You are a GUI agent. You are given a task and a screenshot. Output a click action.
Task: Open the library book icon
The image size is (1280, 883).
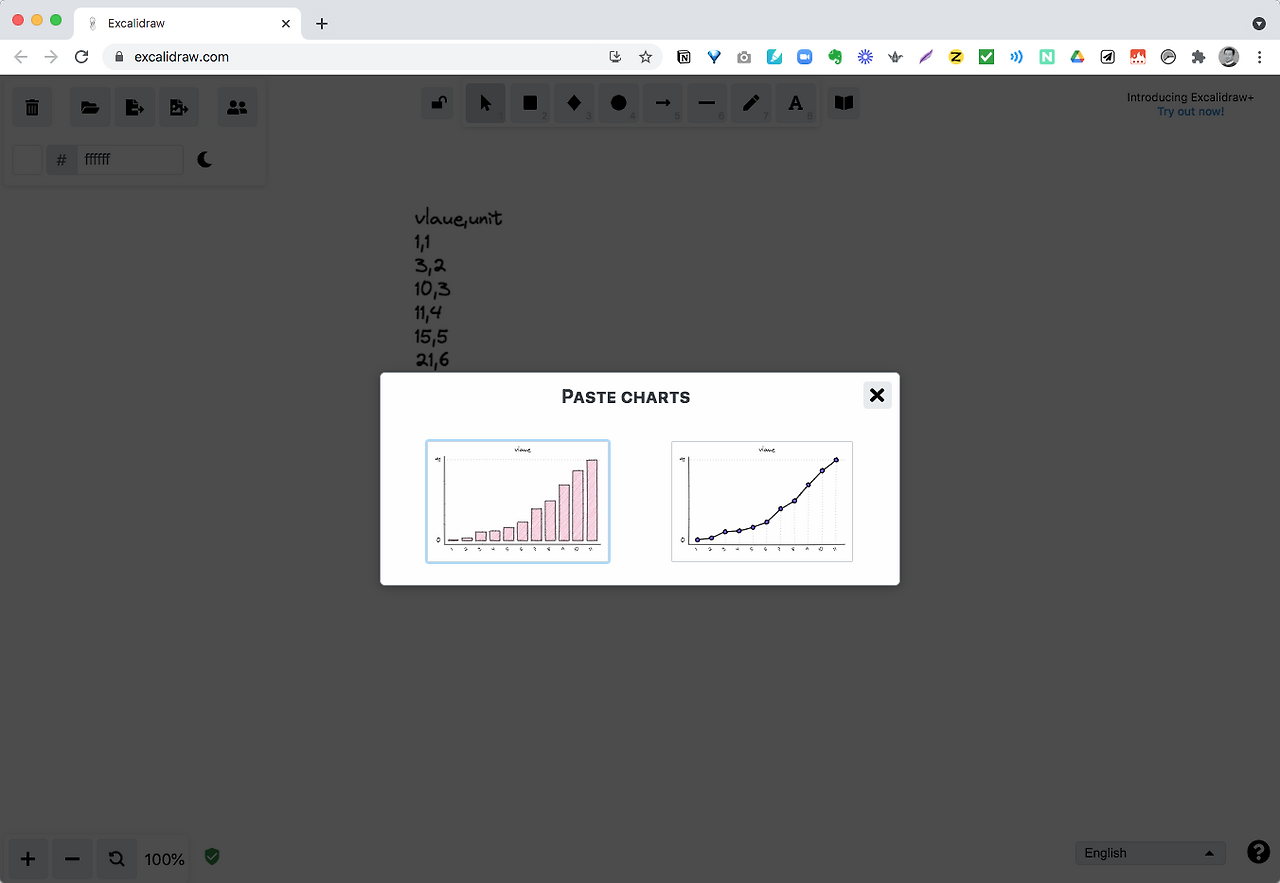click(844, 103)
